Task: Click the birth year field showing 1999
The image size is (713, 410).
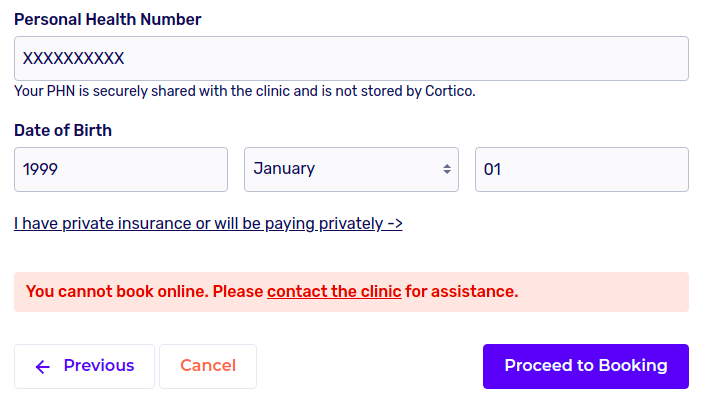Action: point(121,170)
